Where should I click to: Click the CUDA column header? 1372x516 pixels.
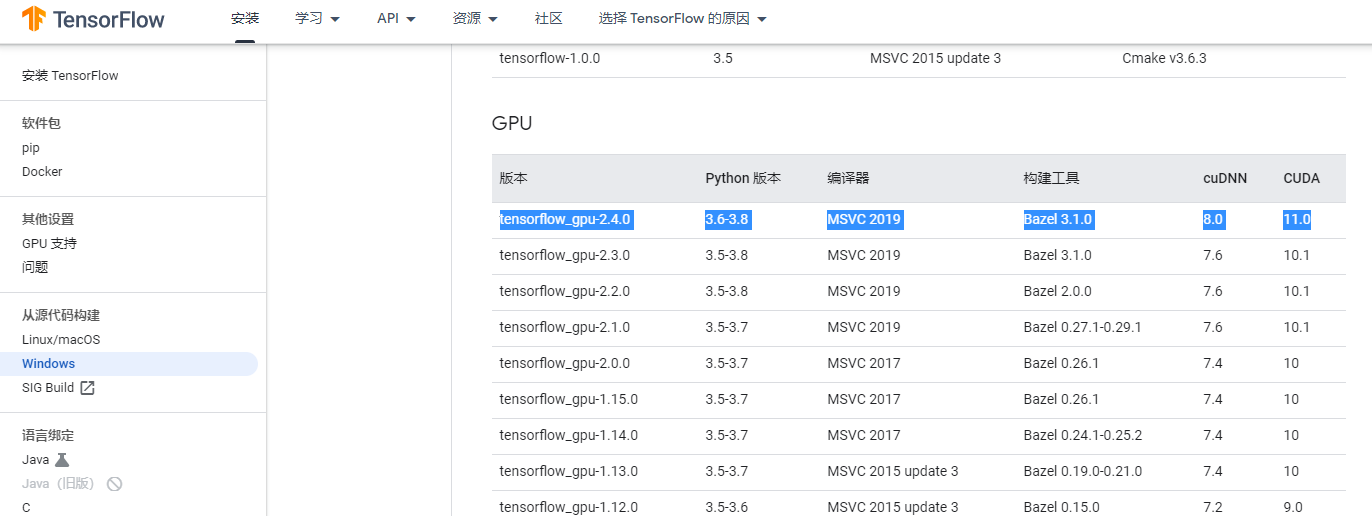click(x=1302, y=178)
